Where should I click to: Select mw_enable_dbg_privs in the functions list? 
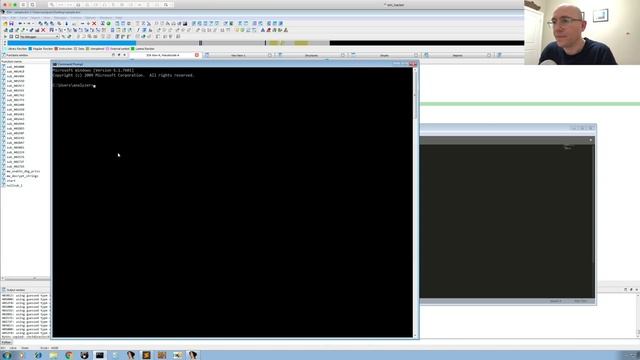(x=23, y=171)
